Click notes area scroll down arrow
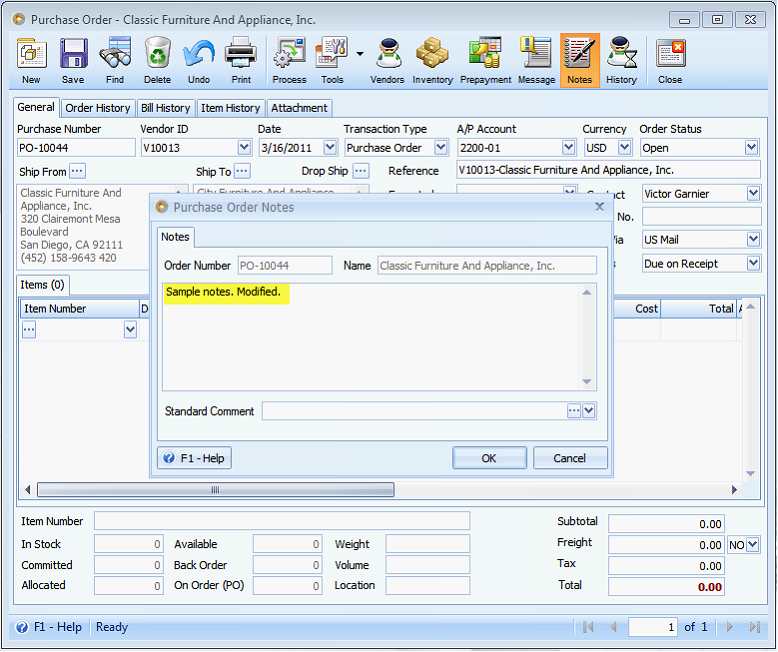 pos(586,382)
